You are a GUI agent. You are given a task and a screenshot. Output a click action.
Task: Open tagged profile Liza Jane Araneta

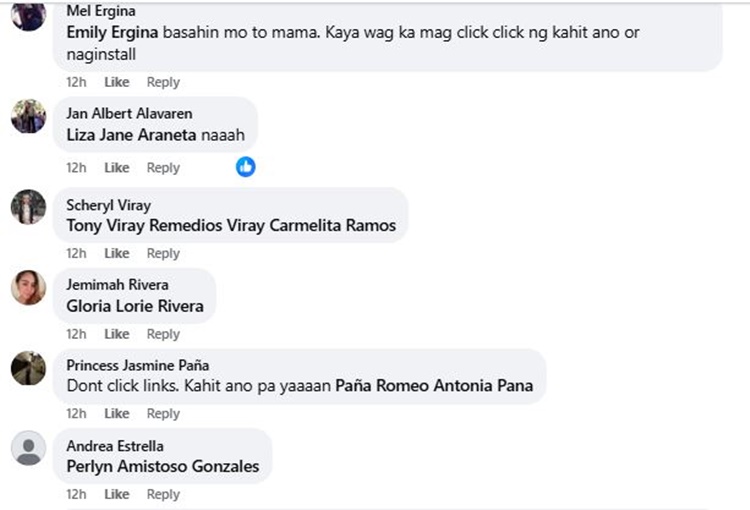tap(132, 135)
